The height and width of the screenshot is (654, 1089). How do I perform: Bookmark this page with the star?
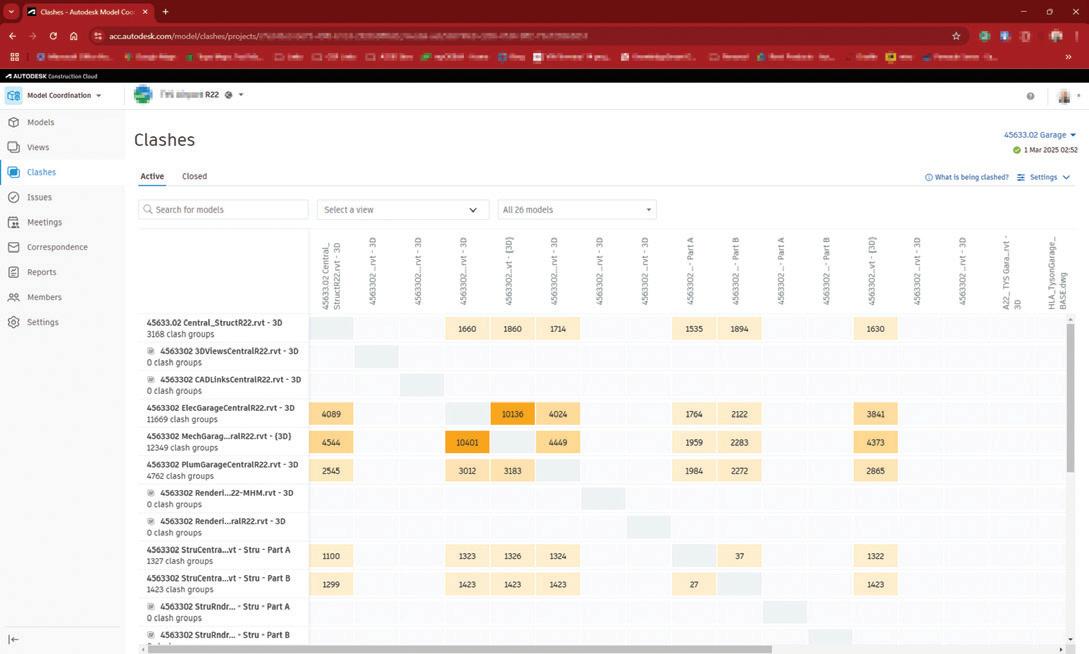tap(956, 35)
